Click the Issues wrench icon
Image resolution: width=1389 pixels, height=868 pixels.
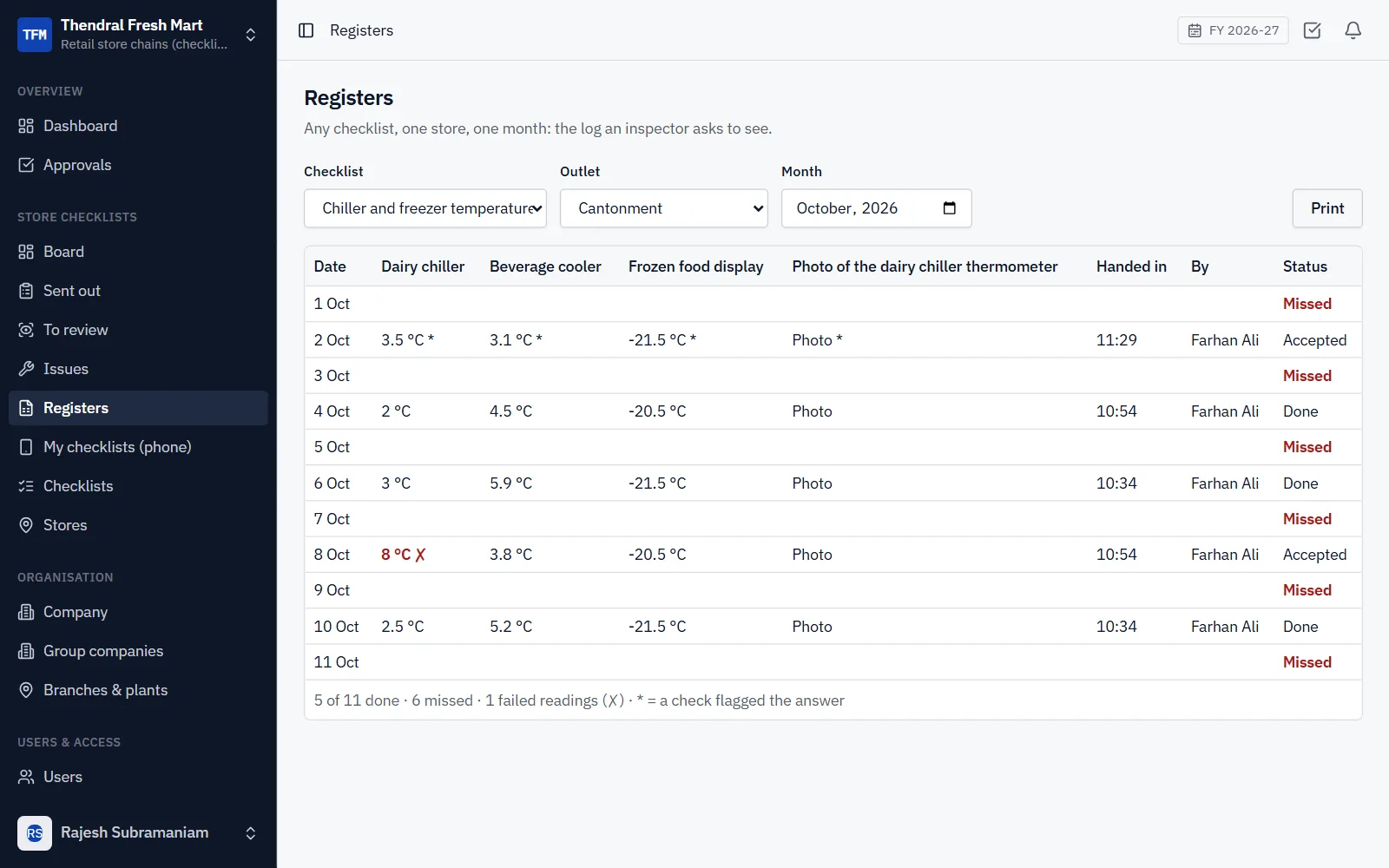[x=26, y=369]
